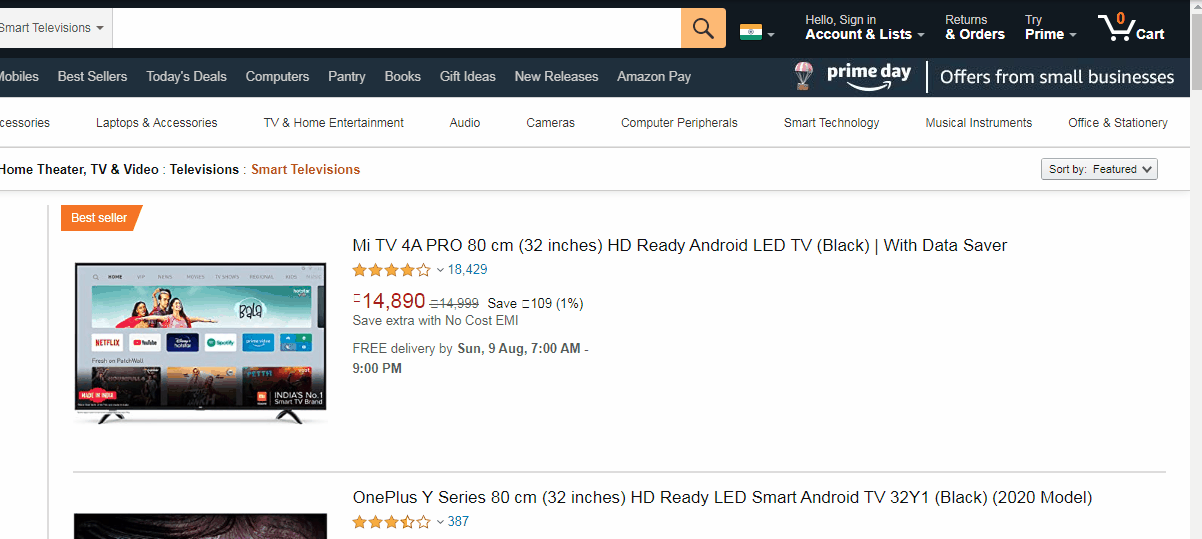
Task: Click the orange search magnifier icon
Action: pyautogui.click(x=703, y=28)
